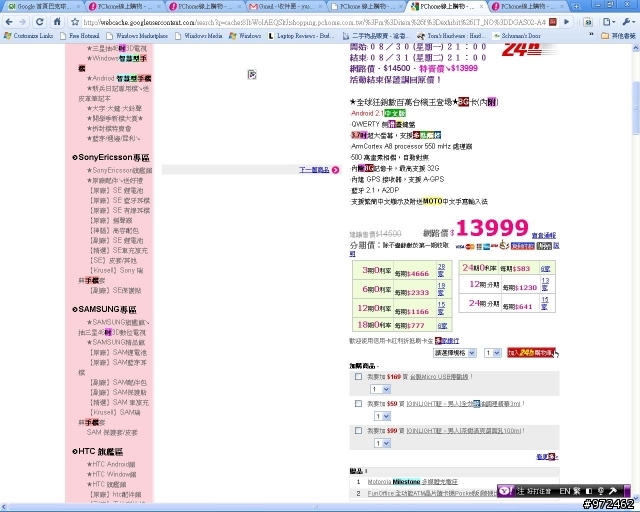The height and width of the screenshot is (512, 640).
Task: Open ★HTC Android sidebar link
Action: point(111,464)
